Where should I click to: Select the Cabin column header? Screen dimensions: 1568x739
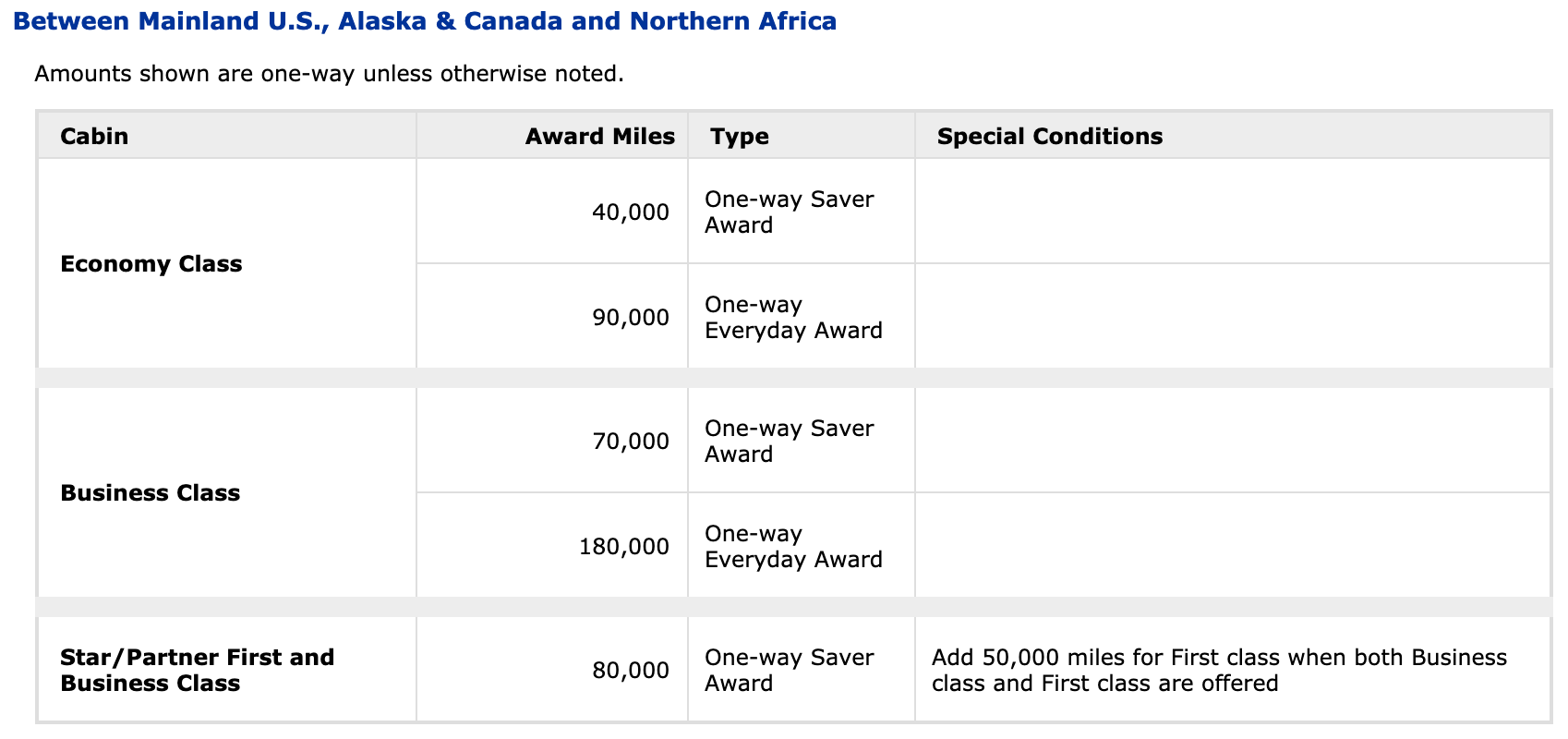[94, 137]
